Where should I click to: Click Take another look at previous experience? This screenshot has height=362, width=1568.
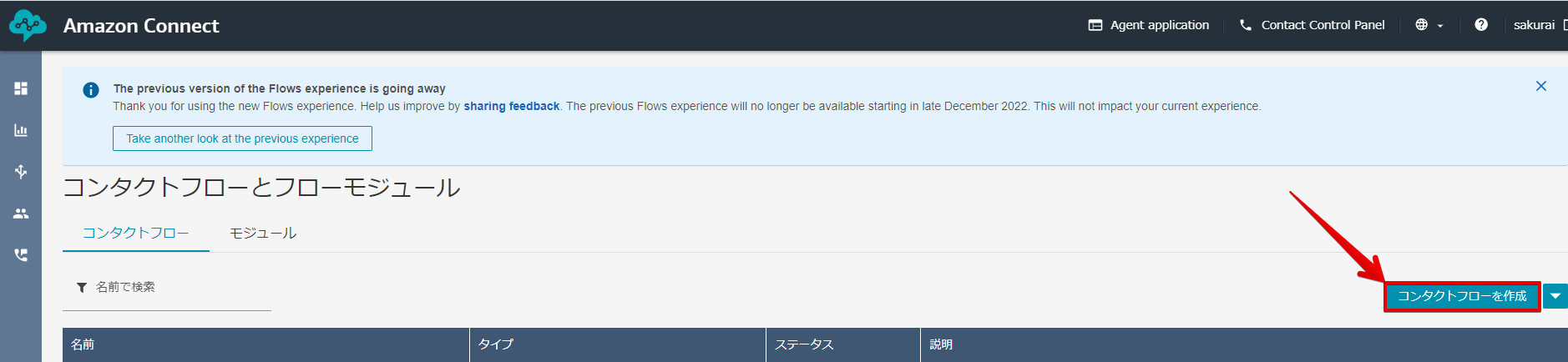tap(242, 138)
